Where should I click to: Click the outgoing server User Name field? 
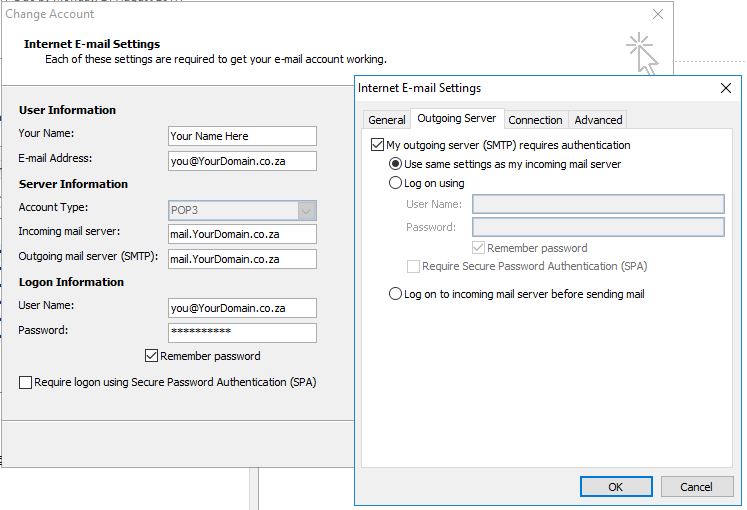click(x=598, y=204)
